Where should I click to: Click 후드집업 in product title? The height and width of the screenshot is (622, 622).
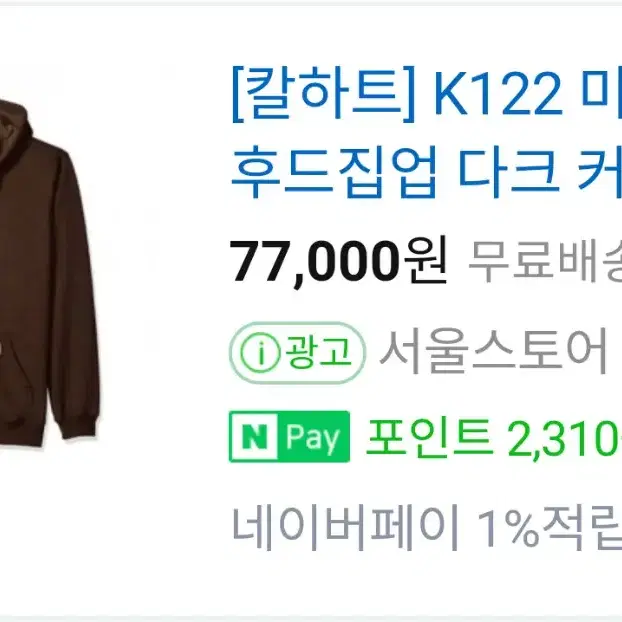(x=334, y=171)
